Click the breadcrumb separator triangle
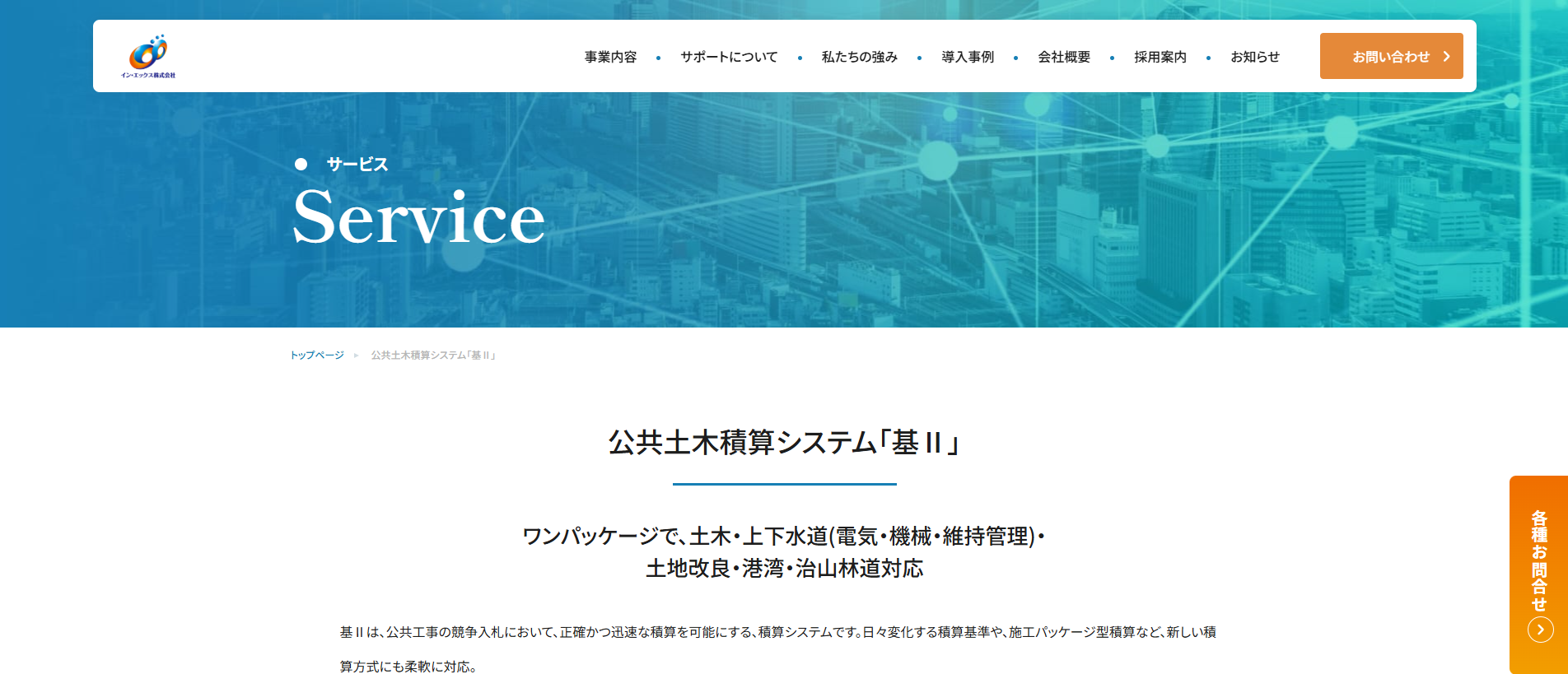 pyautogui.click(x=357, y=356)
